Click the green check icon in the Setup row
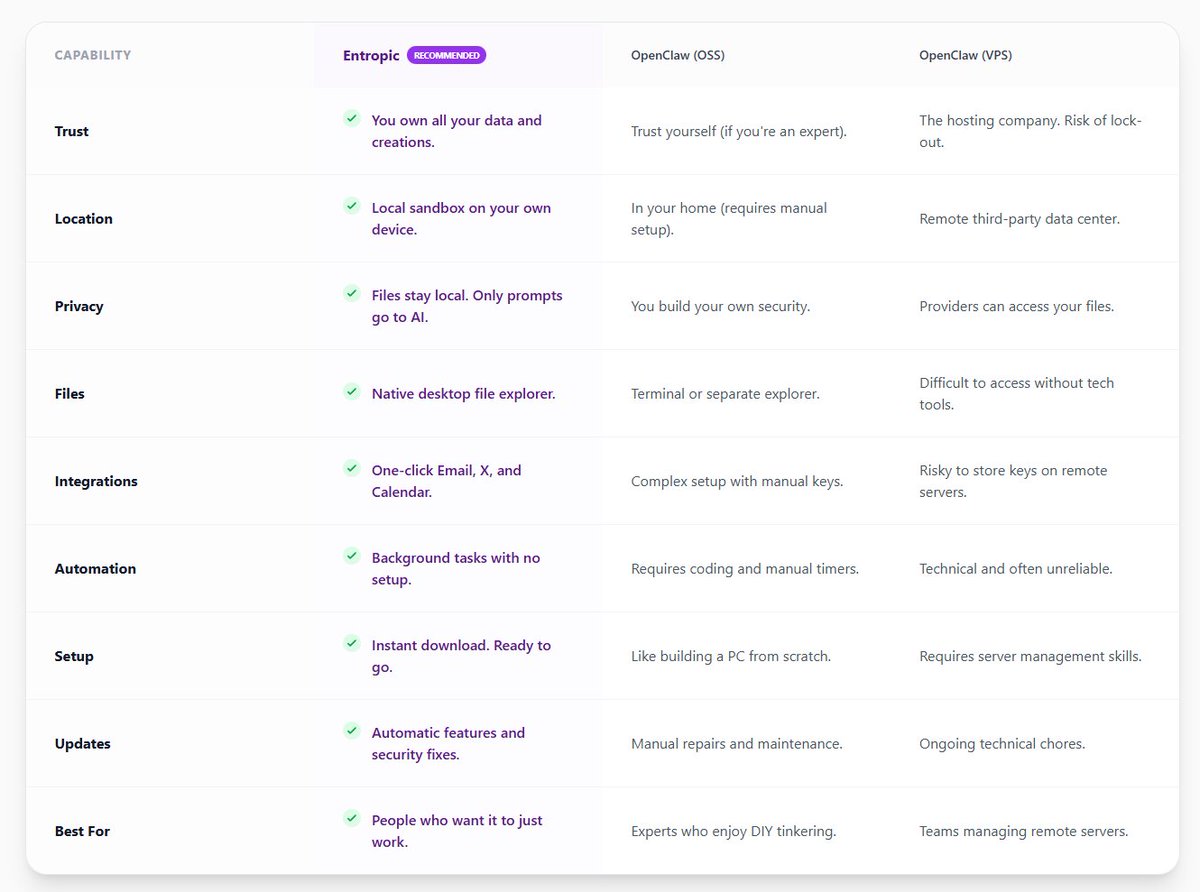Screen dimensions: 1200x892 click(x=352, y=643)
